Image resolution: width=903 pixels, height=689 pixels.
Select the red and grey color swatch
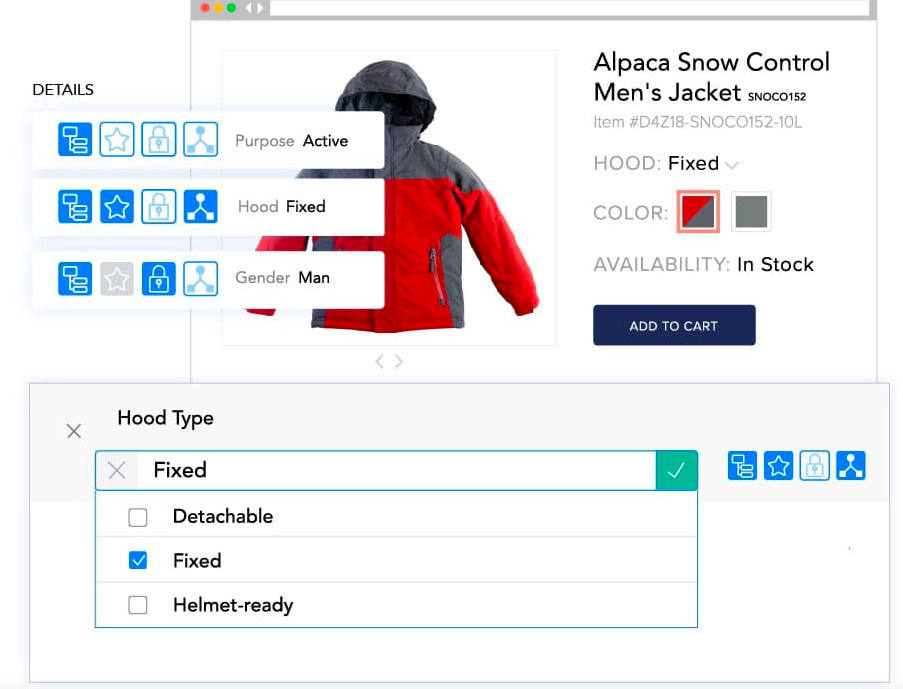698,211
